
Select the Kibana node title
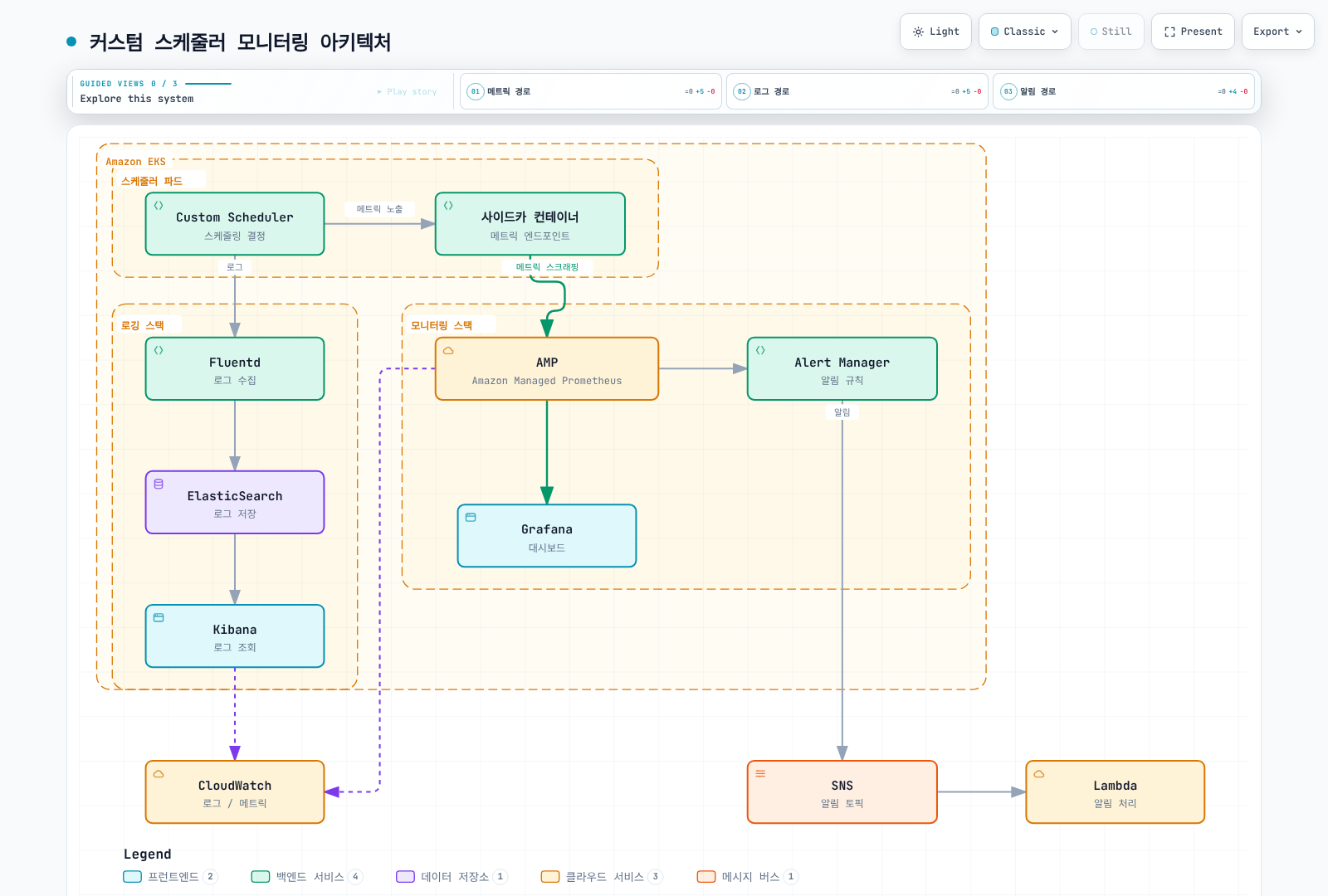click(x=235, y=630)
